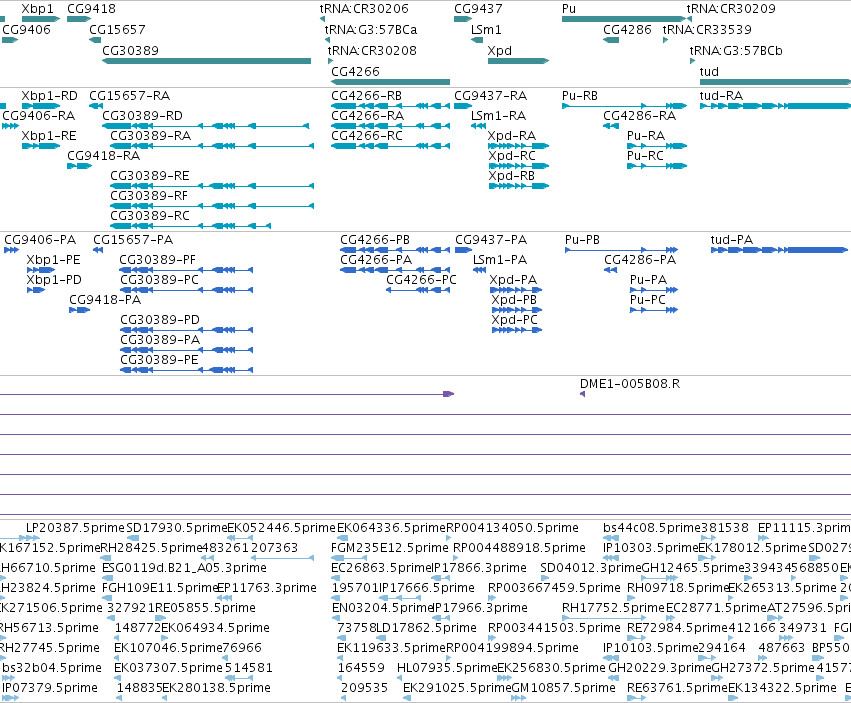Select the CG30389-RC transcript label
Image resolution: width=851 pixels, height=703 pixels.
[x=150, y=216]
